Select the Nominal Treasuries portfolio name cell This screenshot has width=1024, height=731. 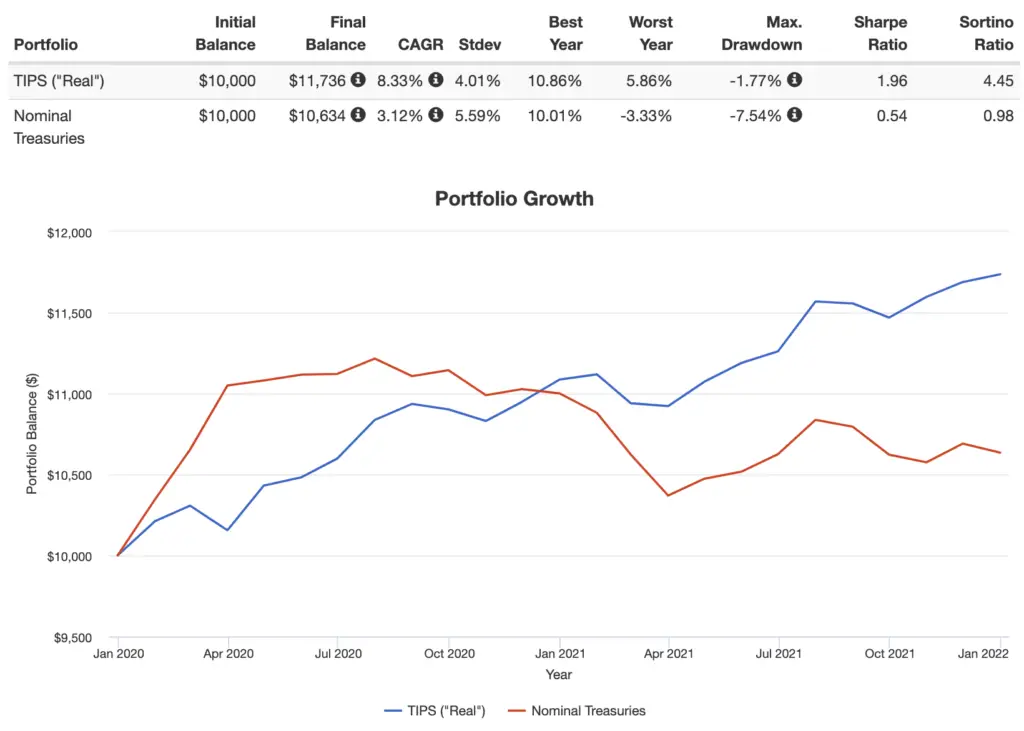coord(49,127)
